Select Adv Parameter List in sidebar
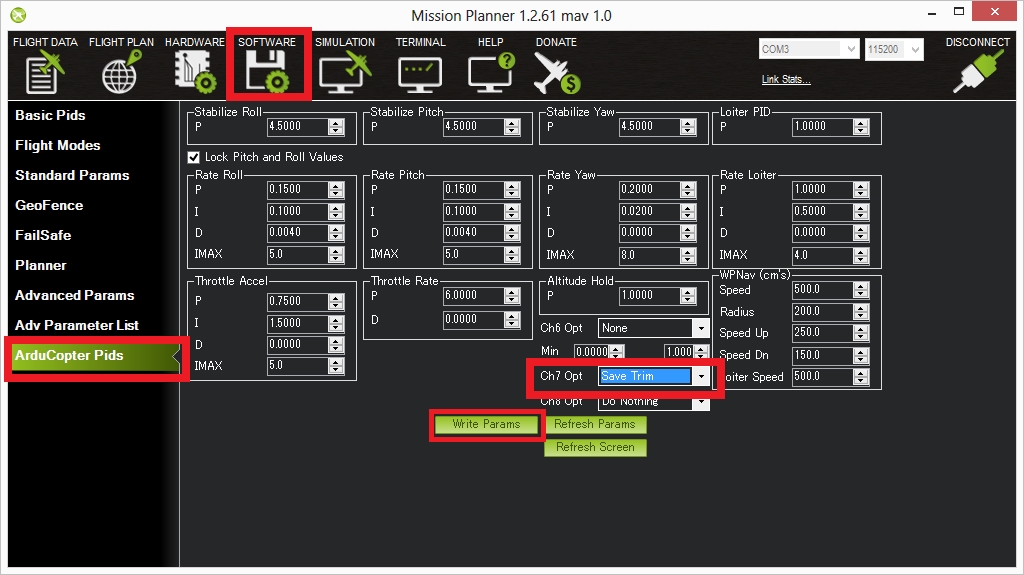The height and width of the screenshot is (575, 1024). tap(77, 325)
